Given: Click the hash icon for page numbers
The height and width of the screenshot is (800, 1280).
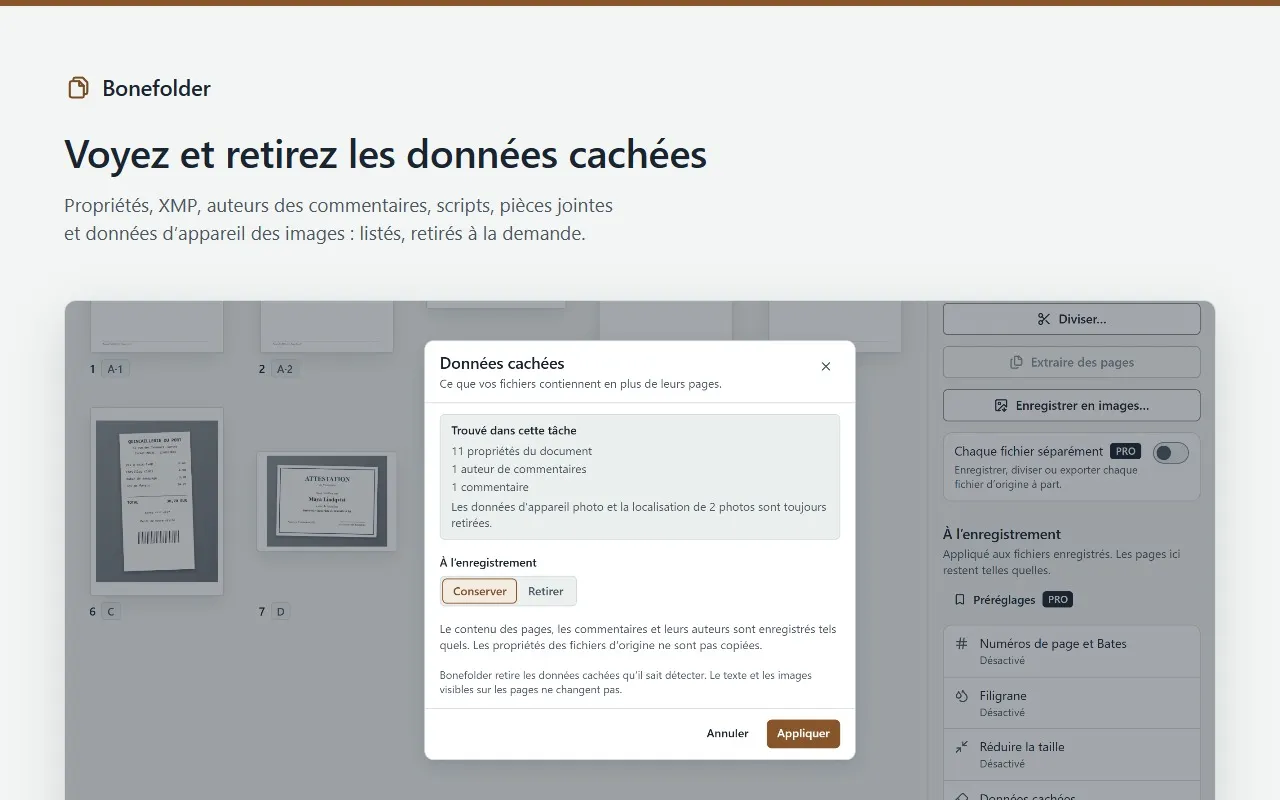Looking at the screenshot, I should (x=962, y=644).
